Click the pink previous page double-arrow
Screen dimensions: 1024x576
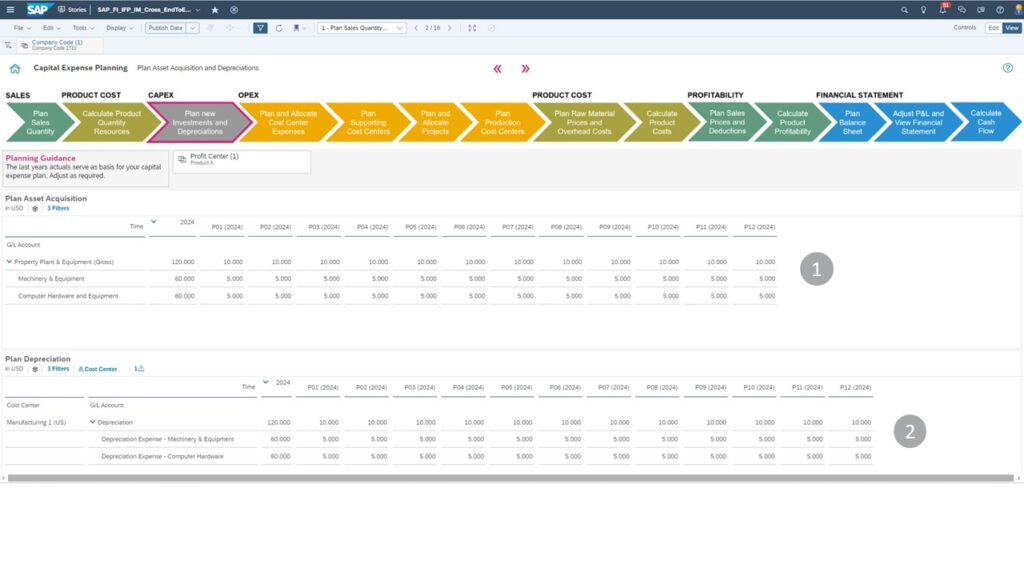[x=497, y=69]
